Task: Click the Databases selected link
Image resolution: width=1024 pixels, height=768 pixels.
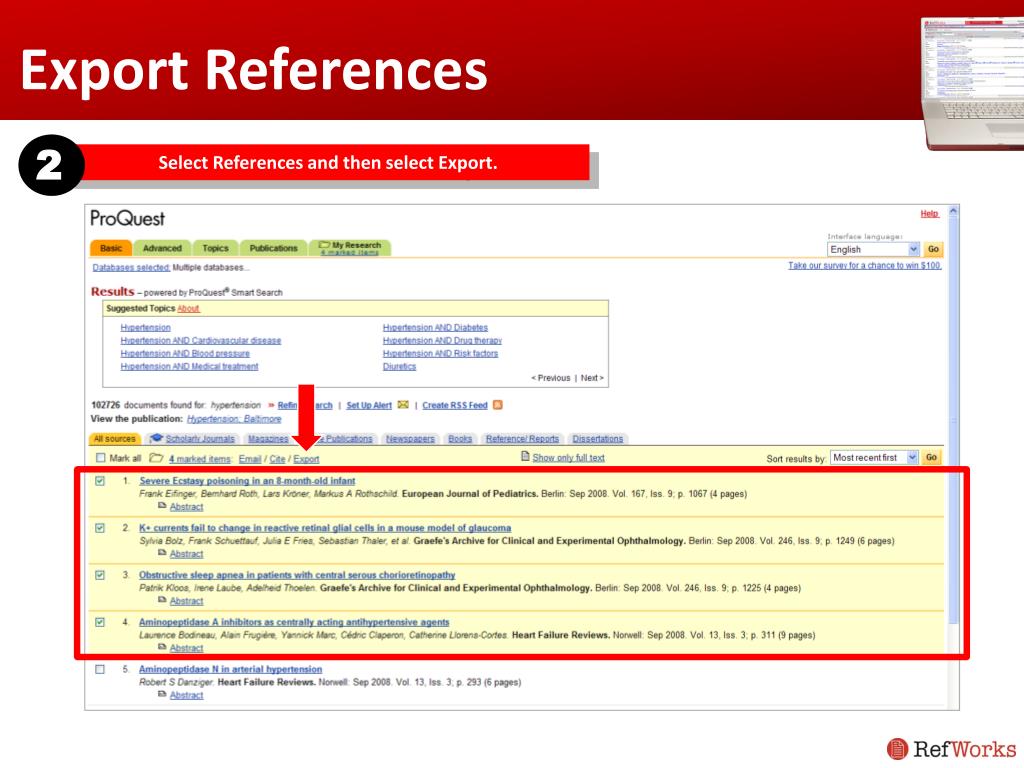Action: coord(131,267)
